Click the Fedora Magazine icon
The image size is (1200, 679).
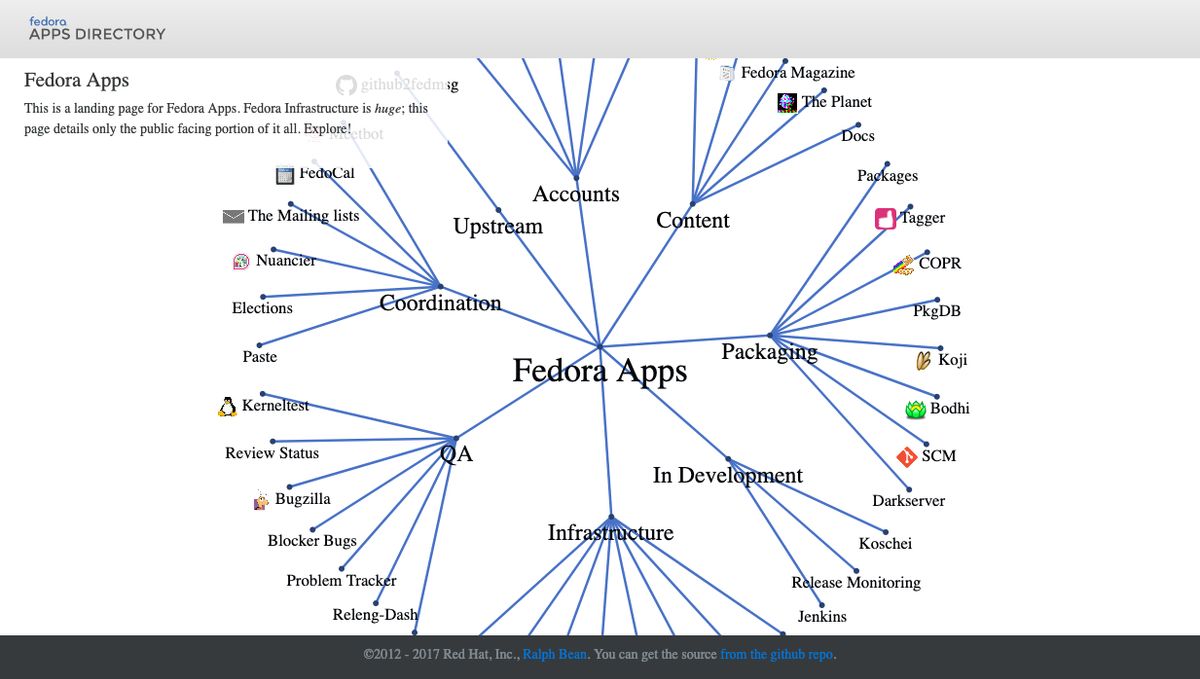click(x=726, y=71)
